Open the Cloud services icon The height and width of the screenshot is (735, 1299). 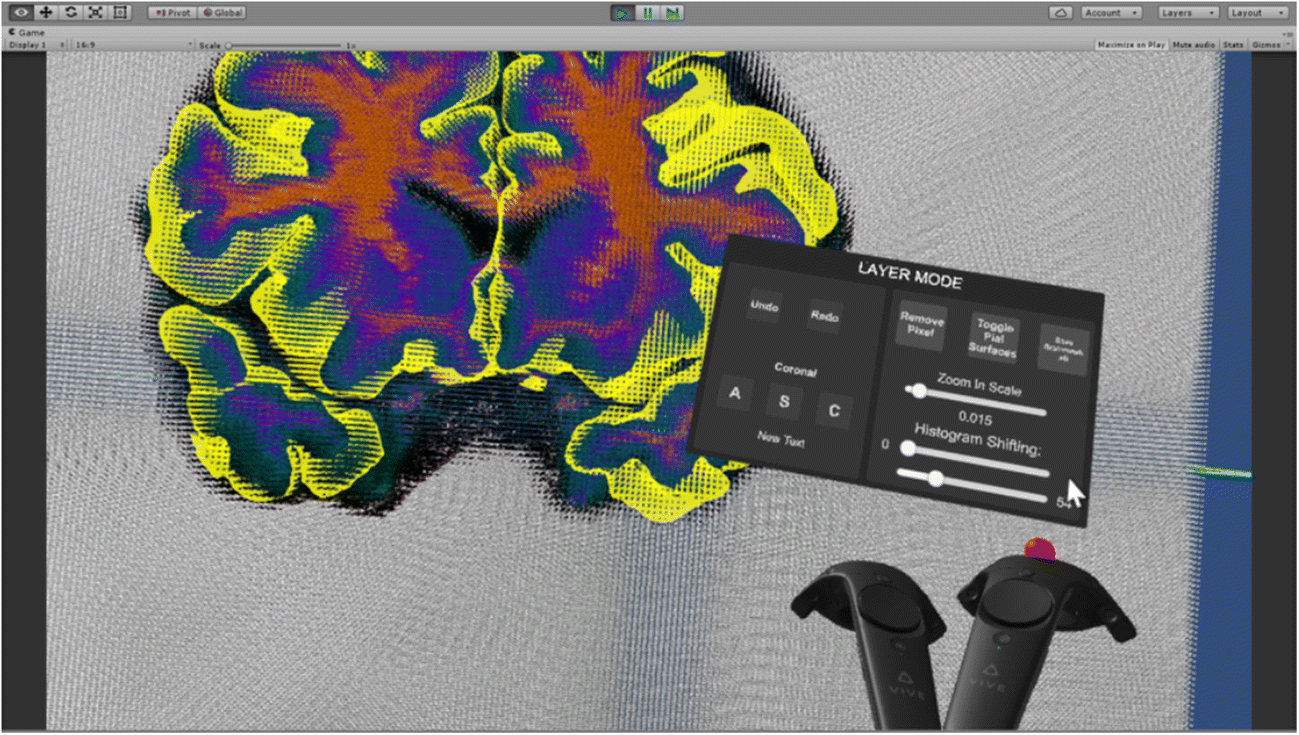point(1060,13)
